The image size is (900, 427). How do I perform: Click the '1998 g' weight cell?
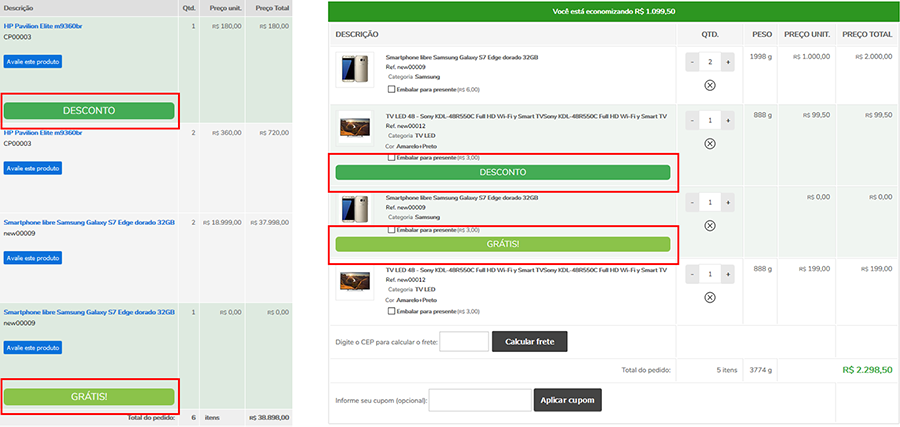(761, 56)
